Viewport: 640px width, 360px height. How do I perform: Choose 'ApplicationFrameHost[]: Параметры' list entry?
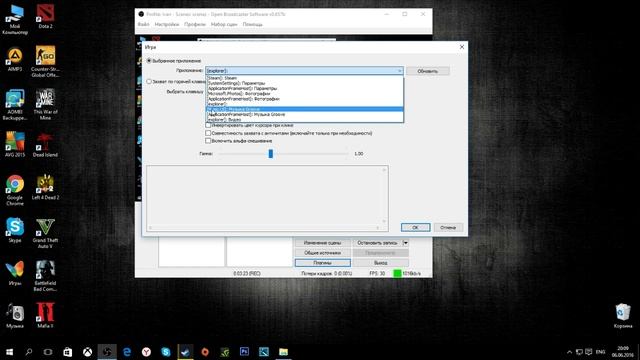click(x=304, y=88)
